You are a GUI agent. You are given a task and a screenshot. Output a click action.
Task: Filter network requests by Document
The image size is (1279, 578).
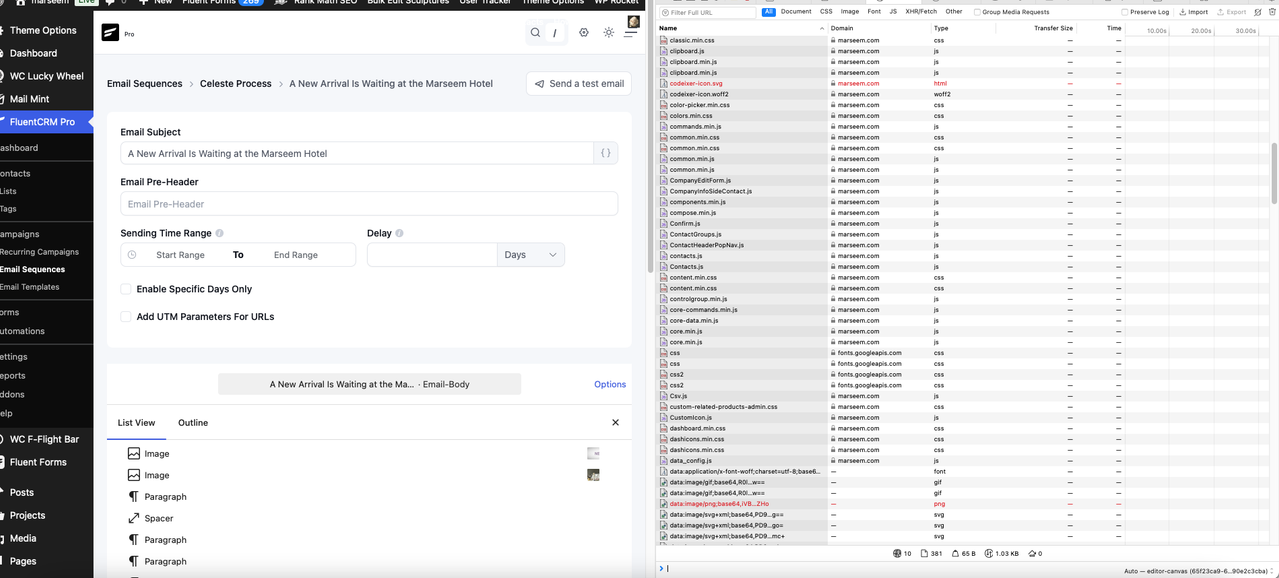[796, 12]
